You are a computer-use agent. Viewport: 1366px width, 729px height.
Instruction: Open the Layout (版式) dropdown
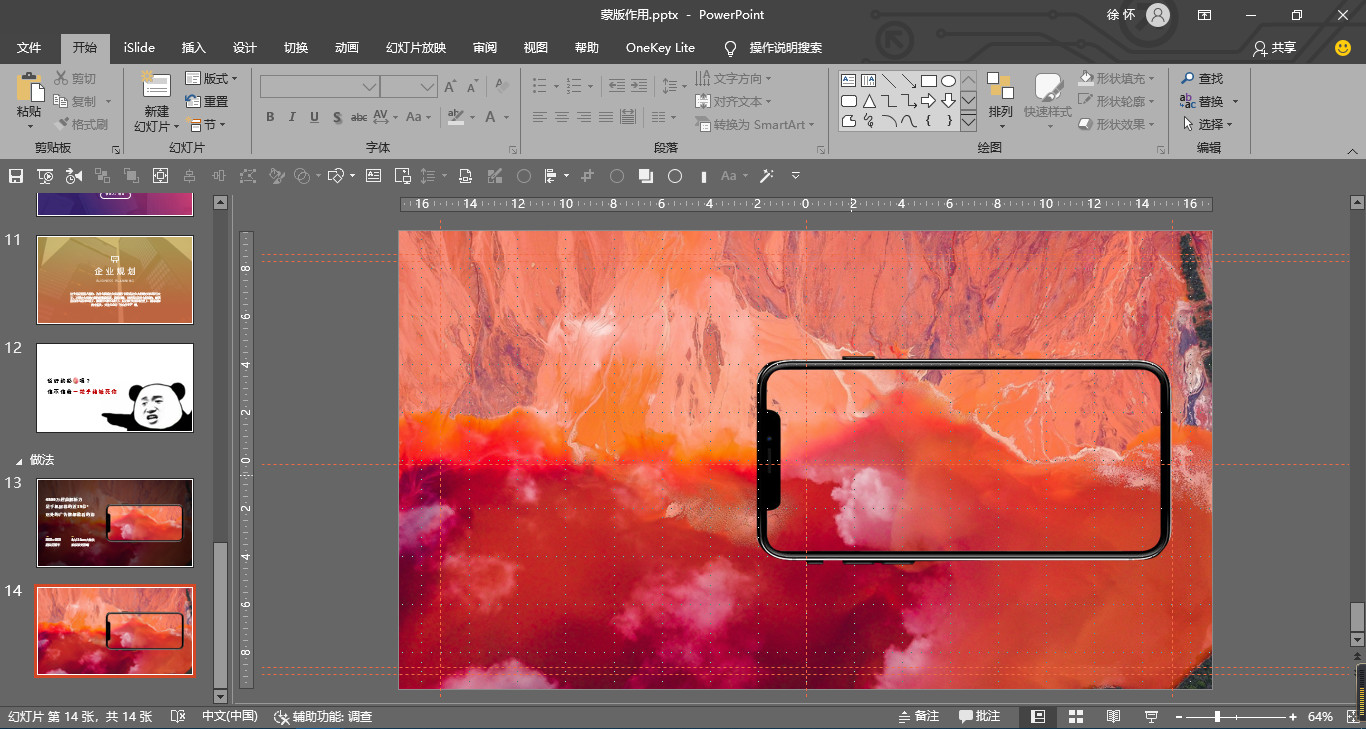212,78
